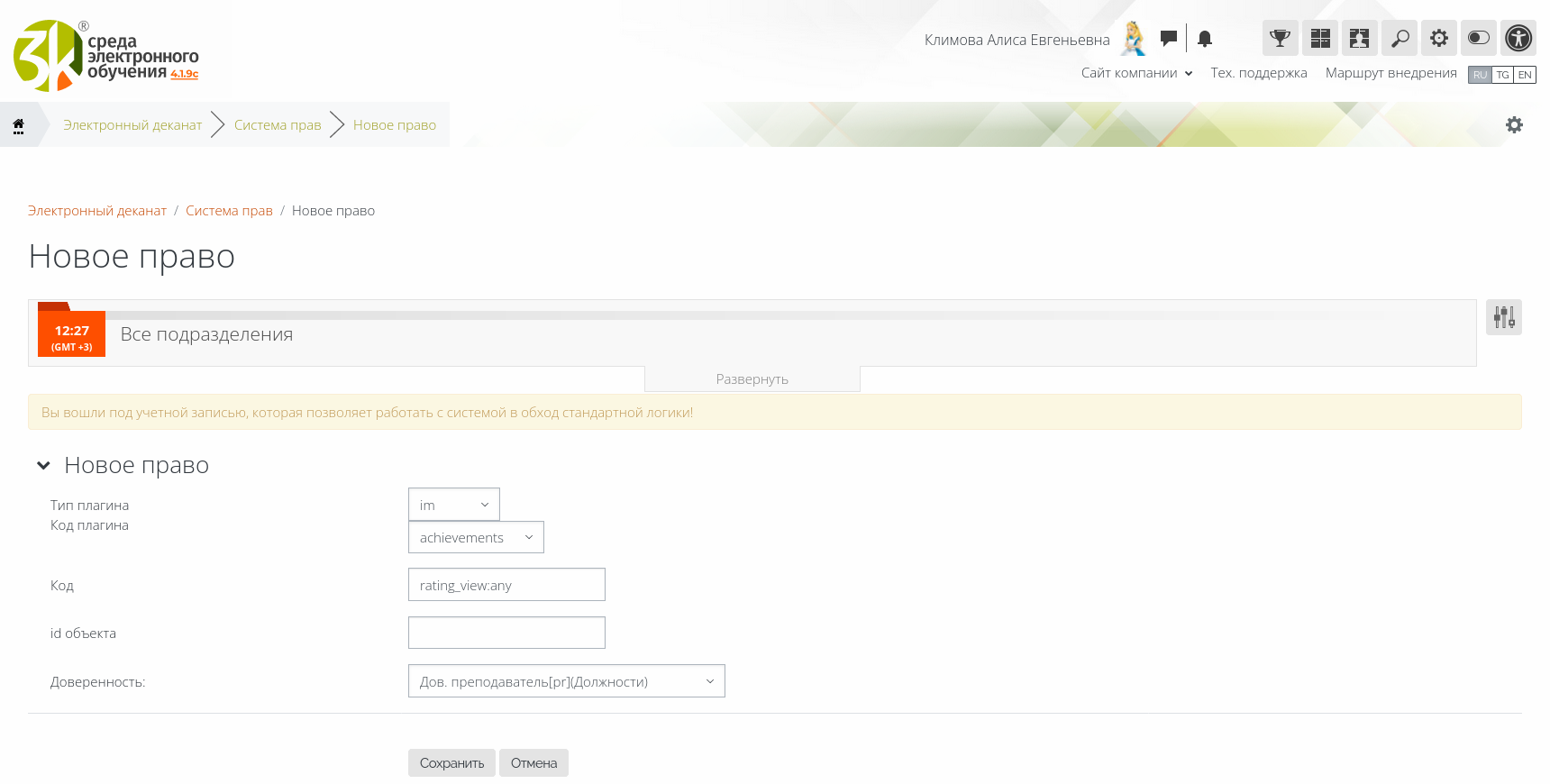Click the Отмена button

point(533,762)
